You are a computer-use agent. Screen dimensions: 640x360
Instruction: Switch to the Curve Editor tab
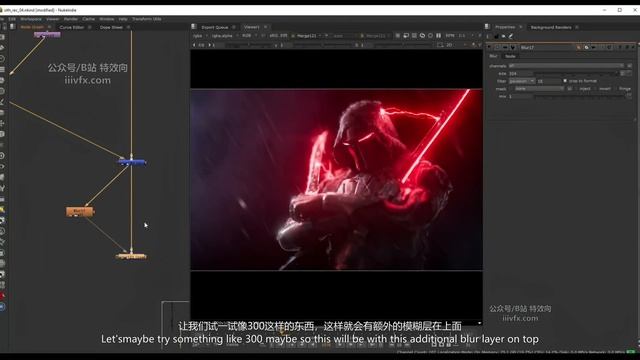point(71,27)
